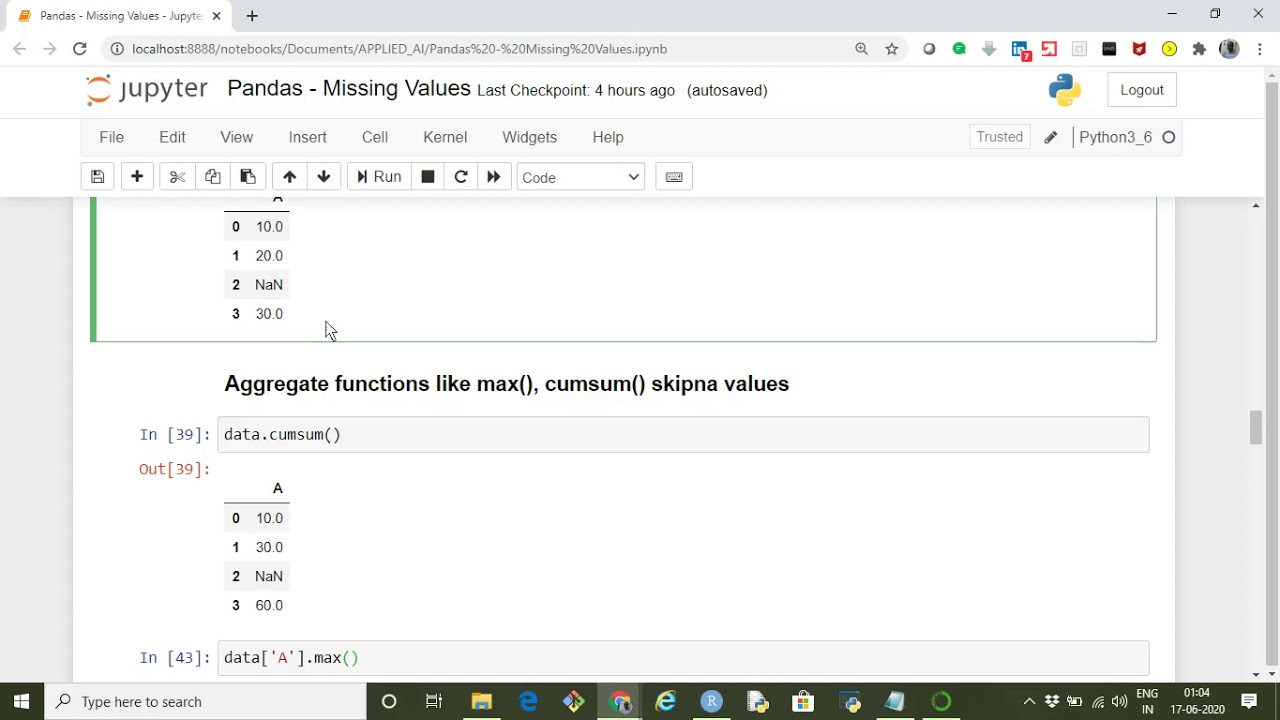Save and checkpoint the notebook
Image resolution: width=1280 pixels, height=720 pixels.
[x=97, y=177]
